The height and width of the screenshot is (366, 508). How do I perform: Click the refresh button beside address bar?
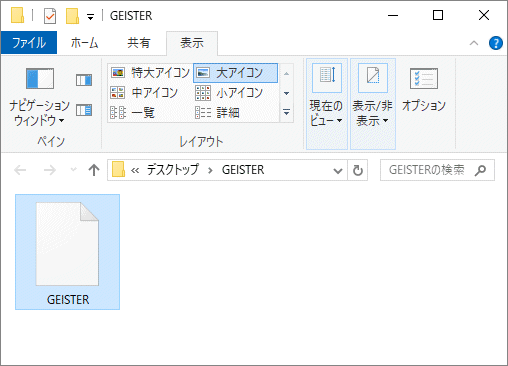click(358, 170)
